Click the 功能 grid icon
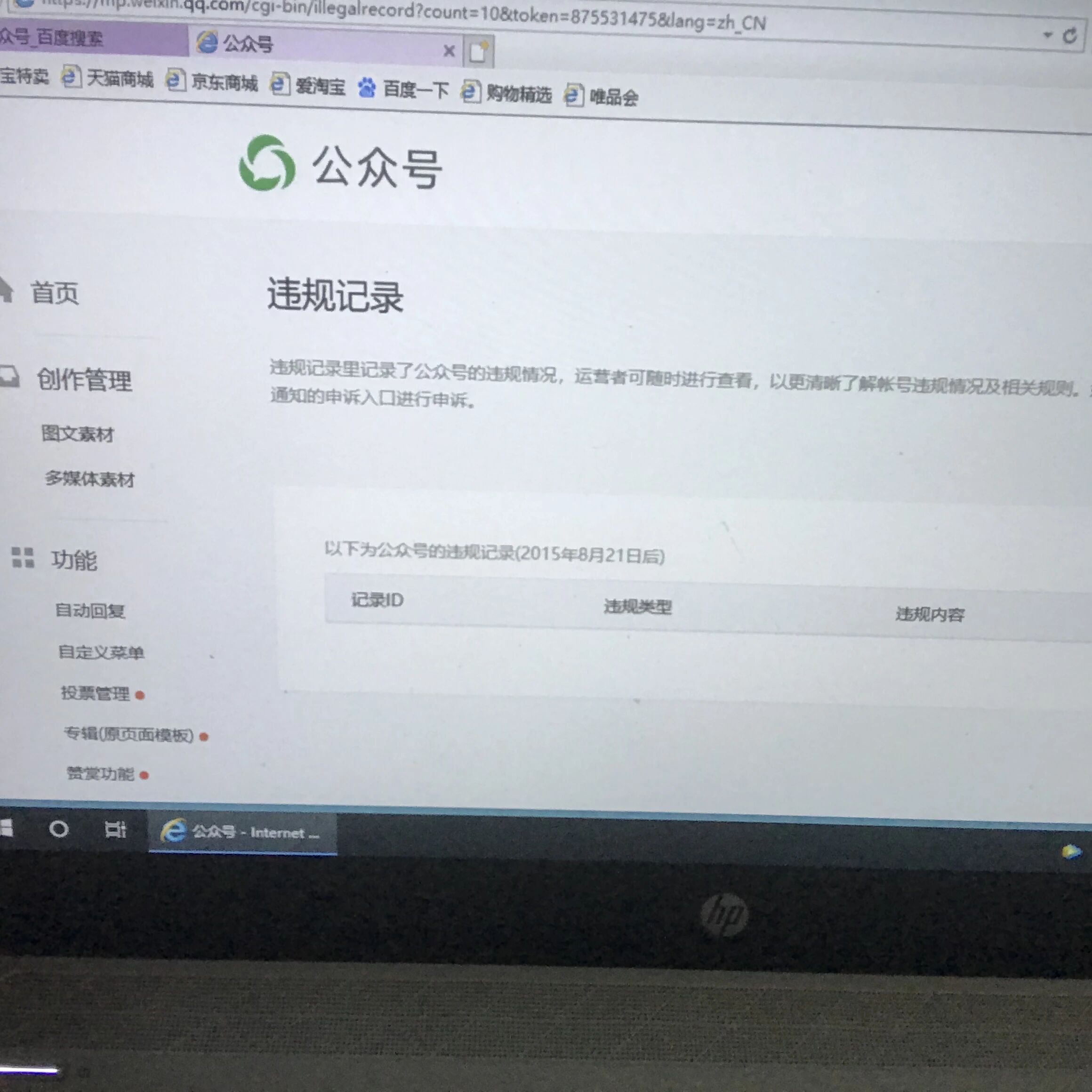Viewport: 1092px width, 1092px height. (x=23, y=557)
